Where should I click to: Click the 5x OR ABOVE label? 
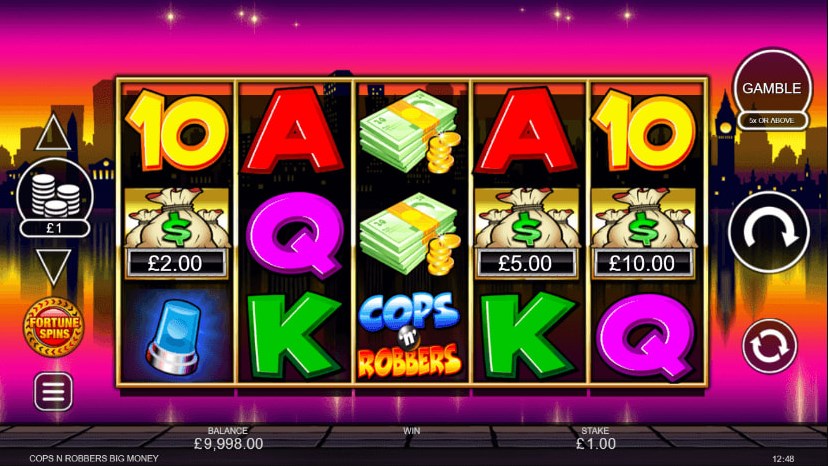[x=771, y=120]
